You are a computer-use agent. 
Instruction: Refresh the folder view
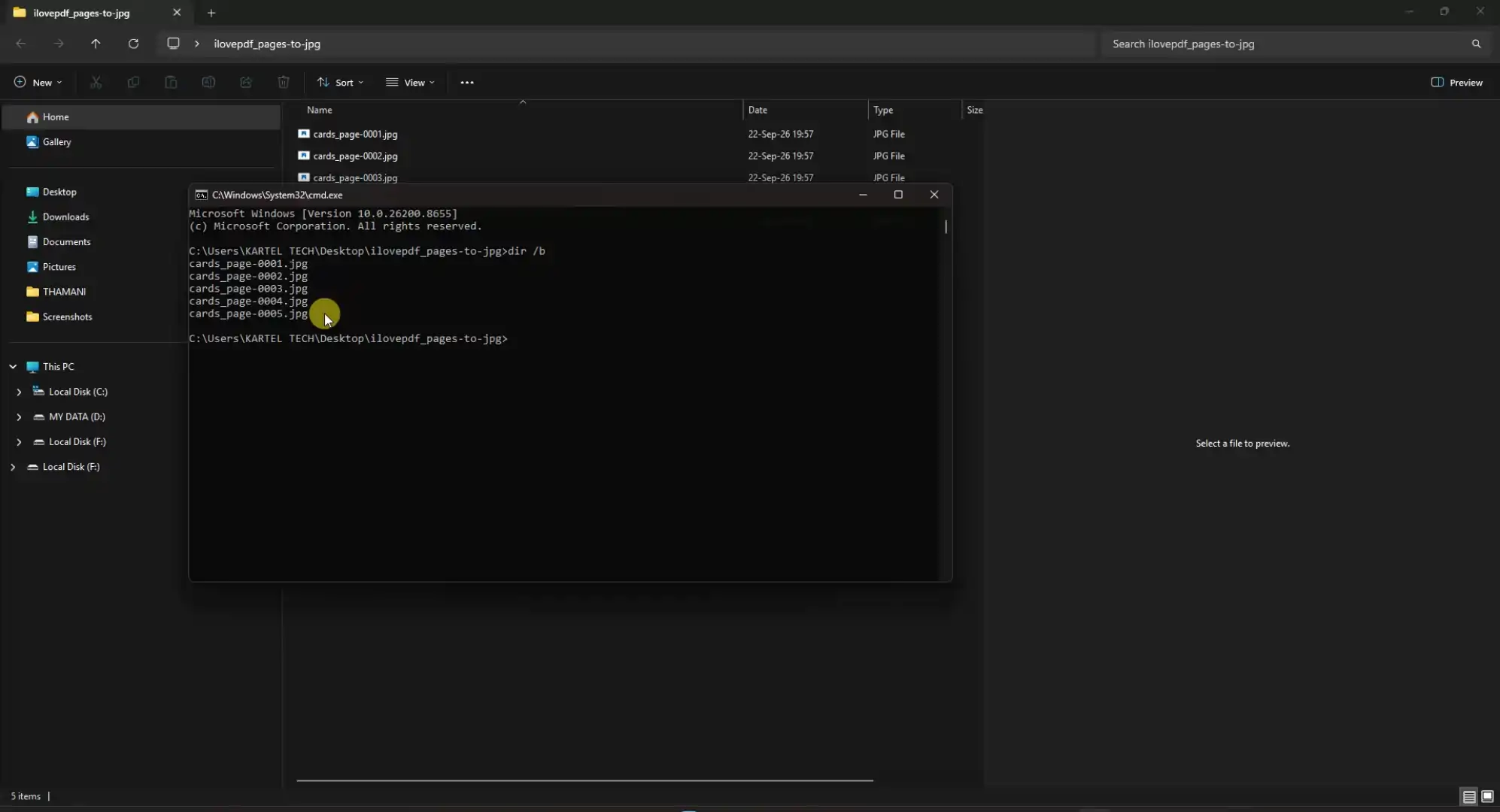pyautogui.click(x=133, y=44)
